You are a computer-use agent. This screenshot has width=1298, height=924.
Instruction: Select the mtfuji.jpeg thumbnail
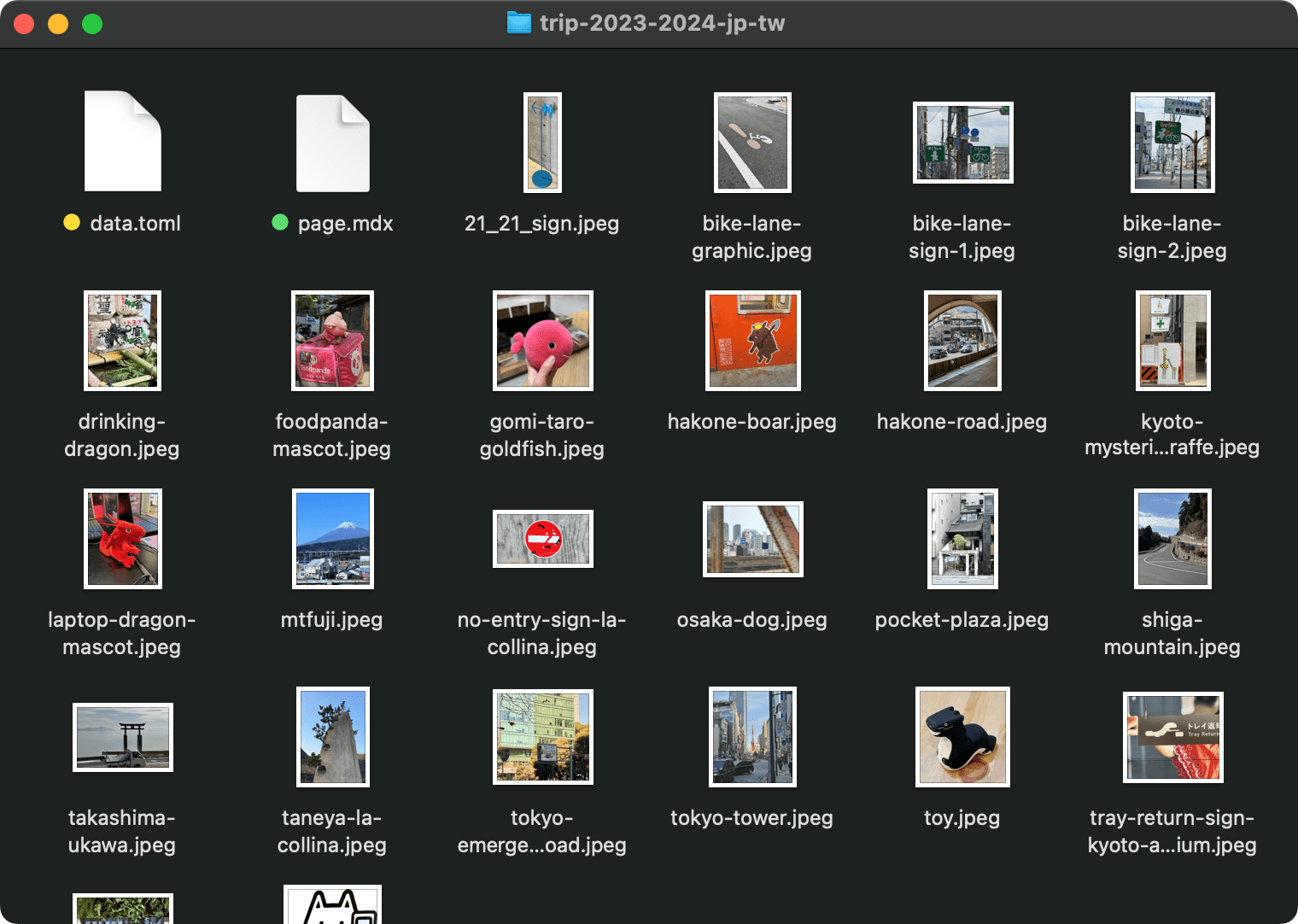coord(332,539)
